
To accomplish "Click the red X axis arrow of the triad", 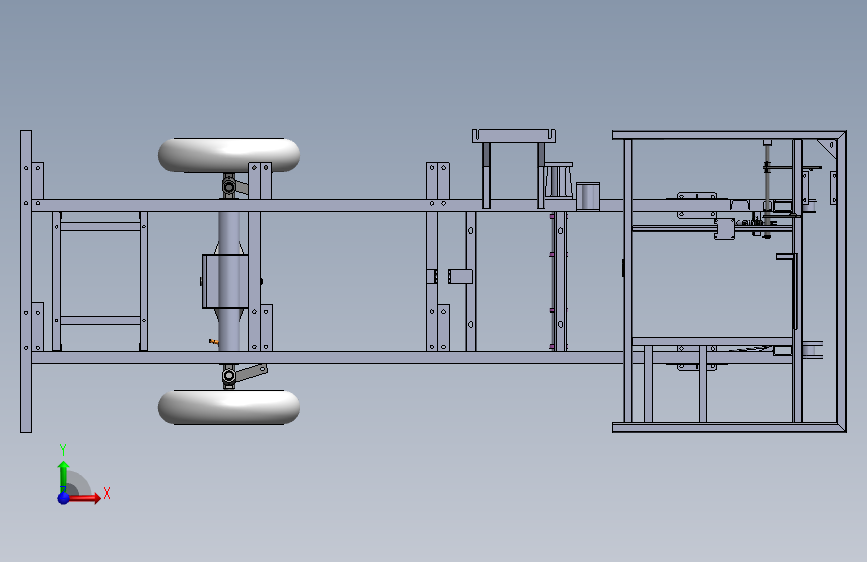I will click(x=84, y=498).
